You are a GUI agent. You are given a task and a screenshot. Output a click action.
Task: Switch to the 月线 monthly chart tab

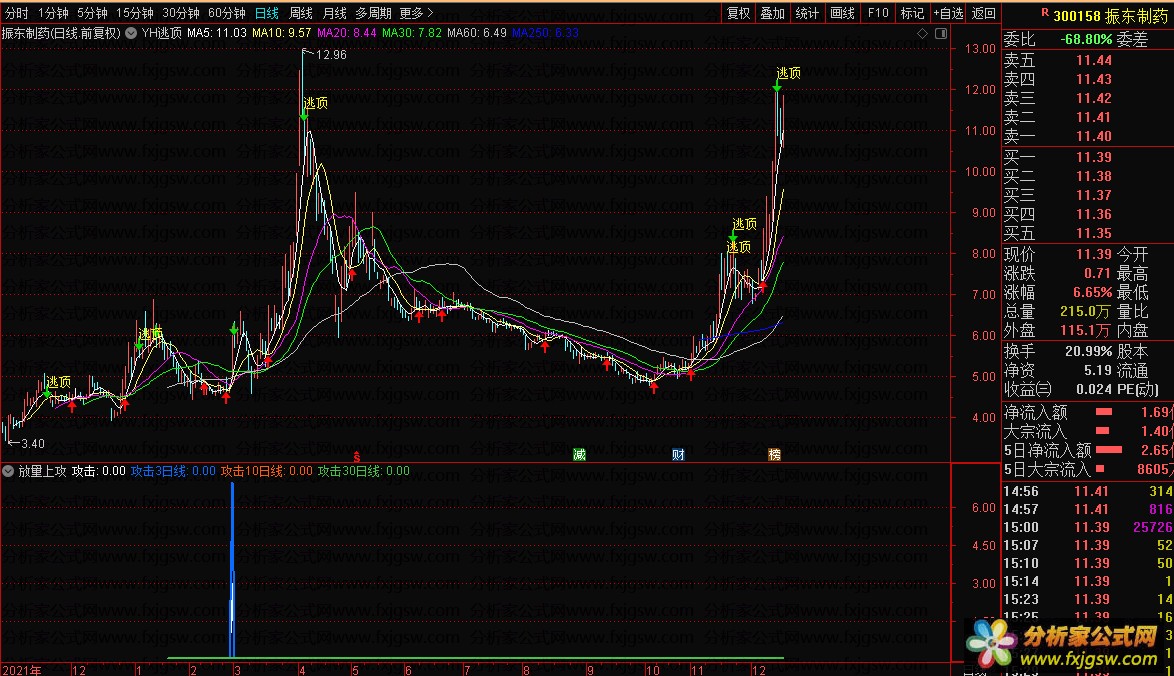(335, 13)
